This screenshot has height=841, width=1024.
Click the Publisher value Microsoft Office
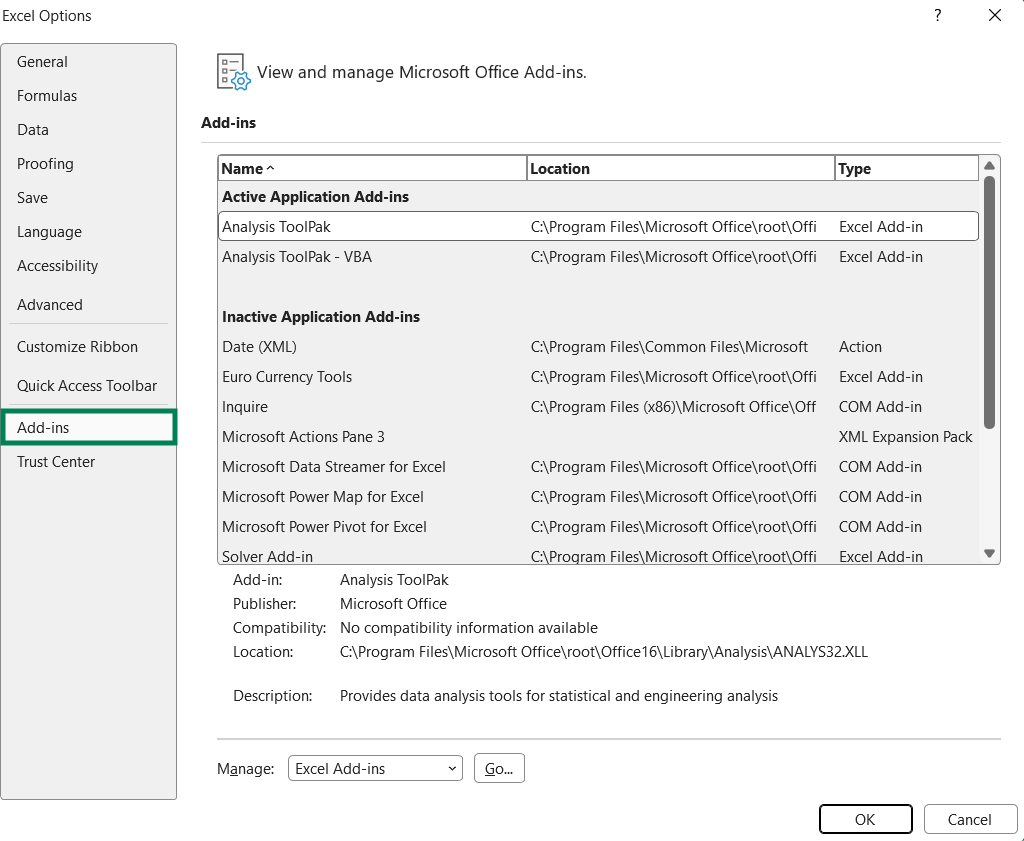click(x=393, y=603)
